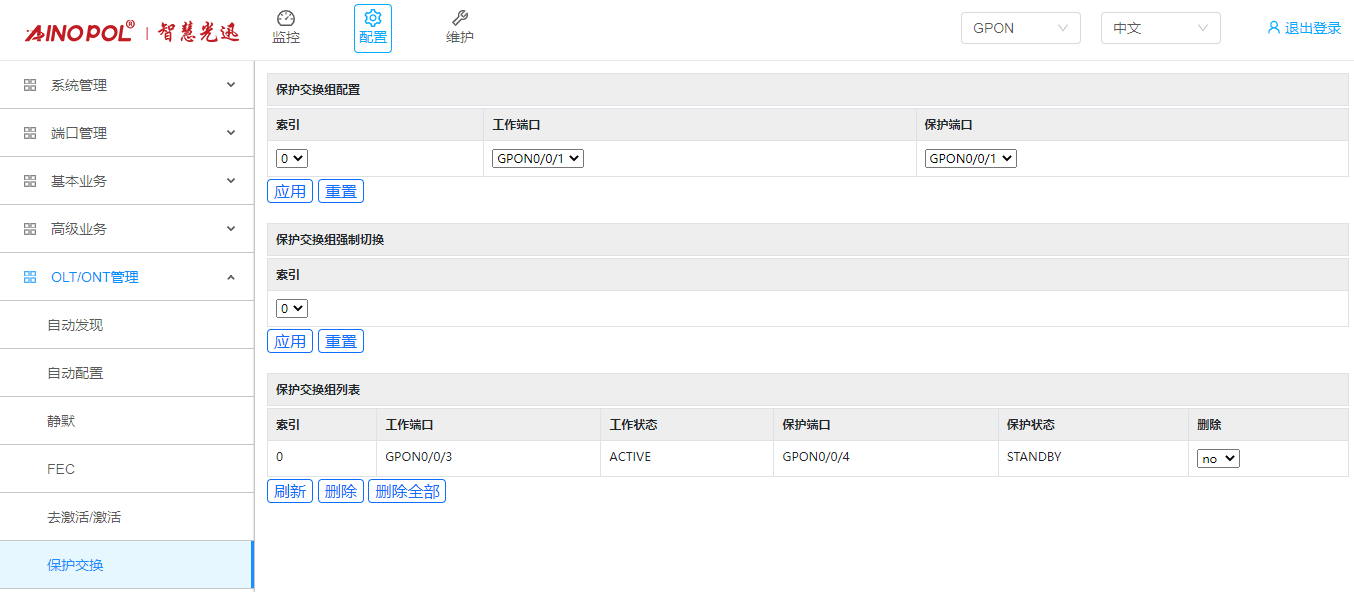Click the grid icon beside 基本业务
The image size is (1354, 592).
[x=30, y=181]
